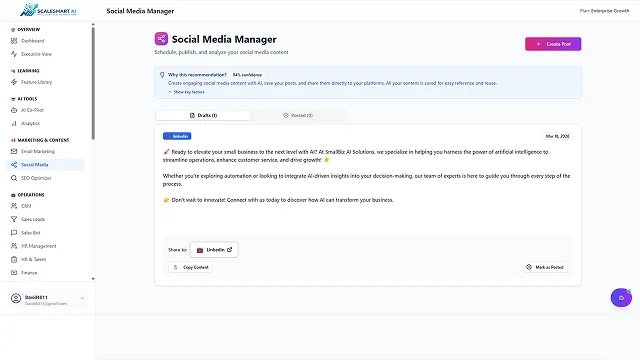Click the 94% confidence badge

[x=247, y=75]
